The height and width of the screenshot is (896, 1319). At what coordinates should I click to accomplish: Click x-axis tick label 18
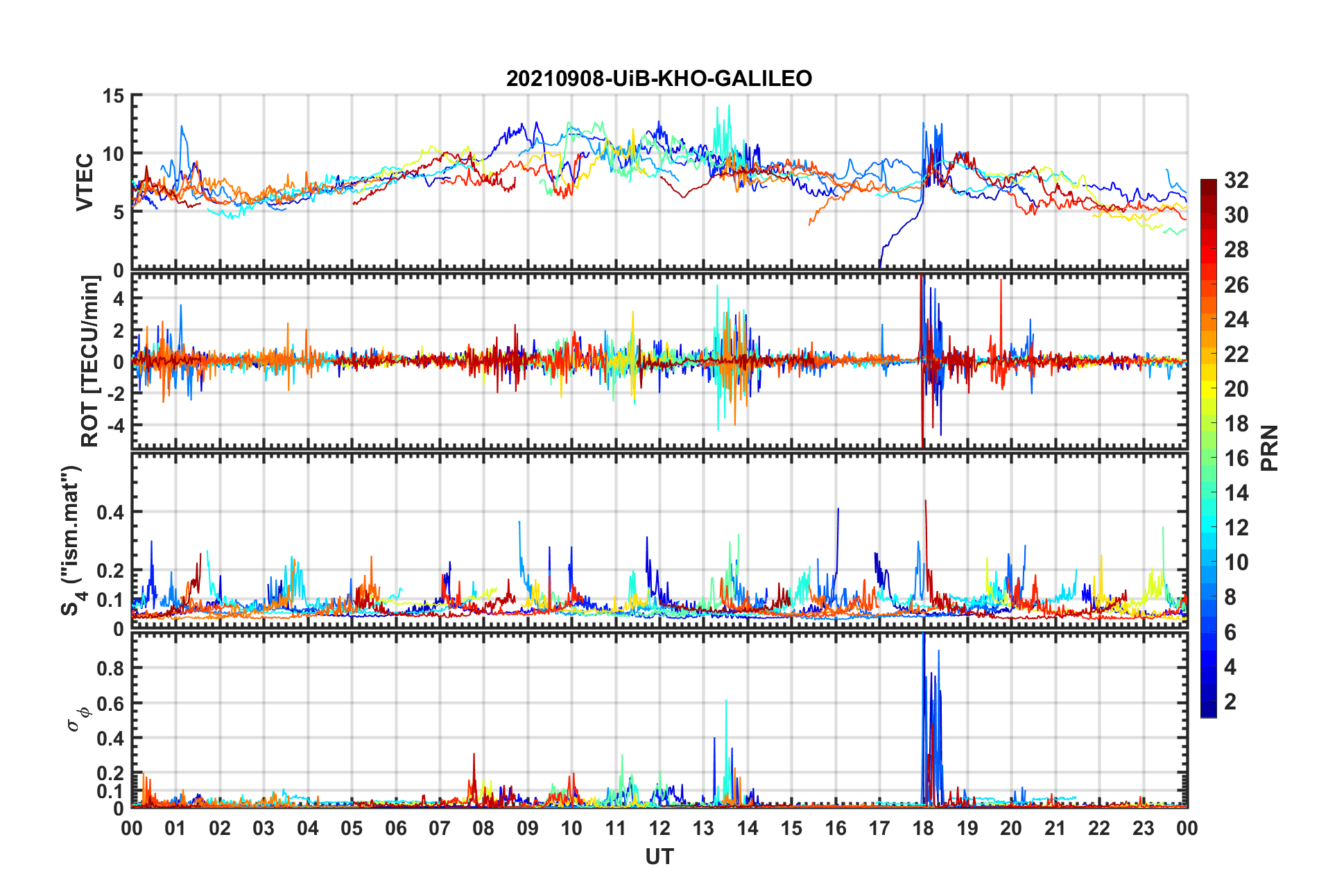(x=923, y=828)
